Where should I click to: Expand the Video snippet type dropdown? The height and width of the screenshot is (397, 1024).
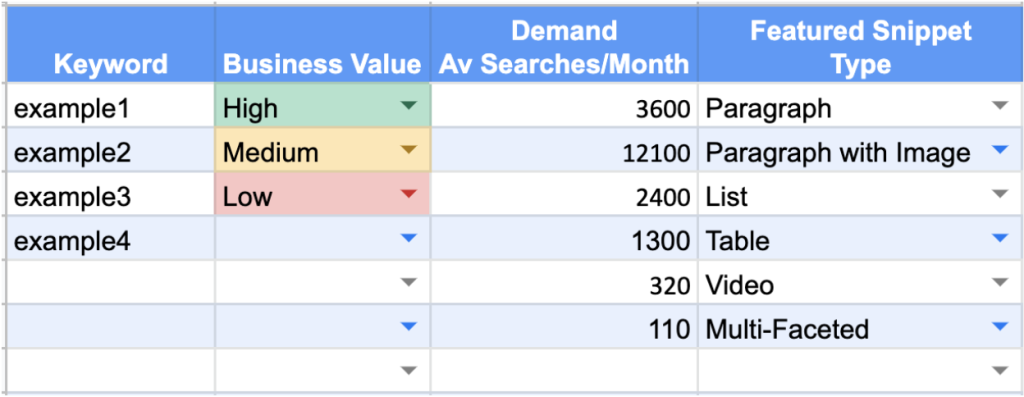tap(1000, 282)
